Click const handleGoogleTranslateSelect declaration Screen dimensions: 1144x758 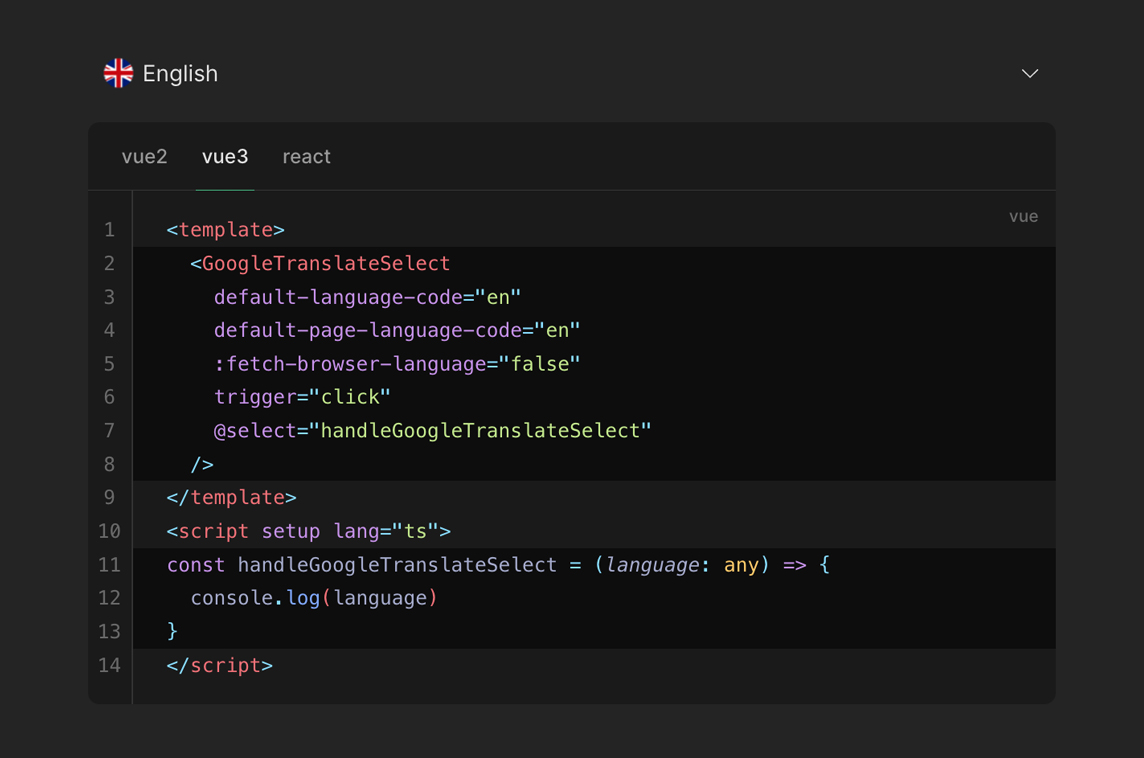point(498,565)
